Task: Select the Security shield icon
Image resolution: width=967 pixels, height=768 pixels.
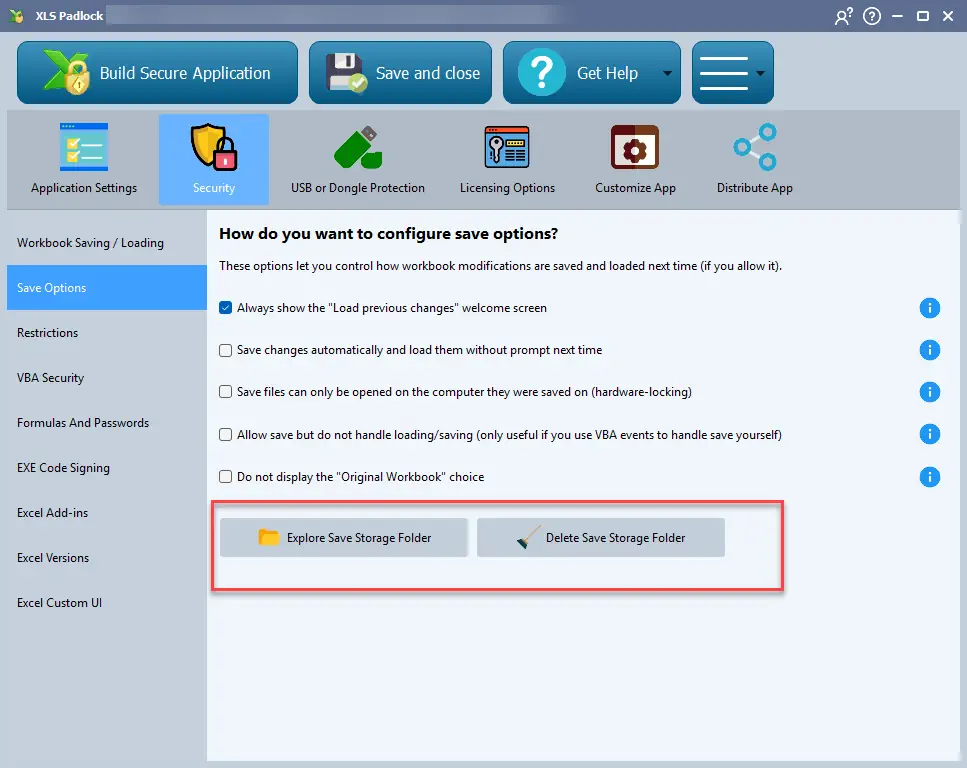Action: [x=213, y=148]
